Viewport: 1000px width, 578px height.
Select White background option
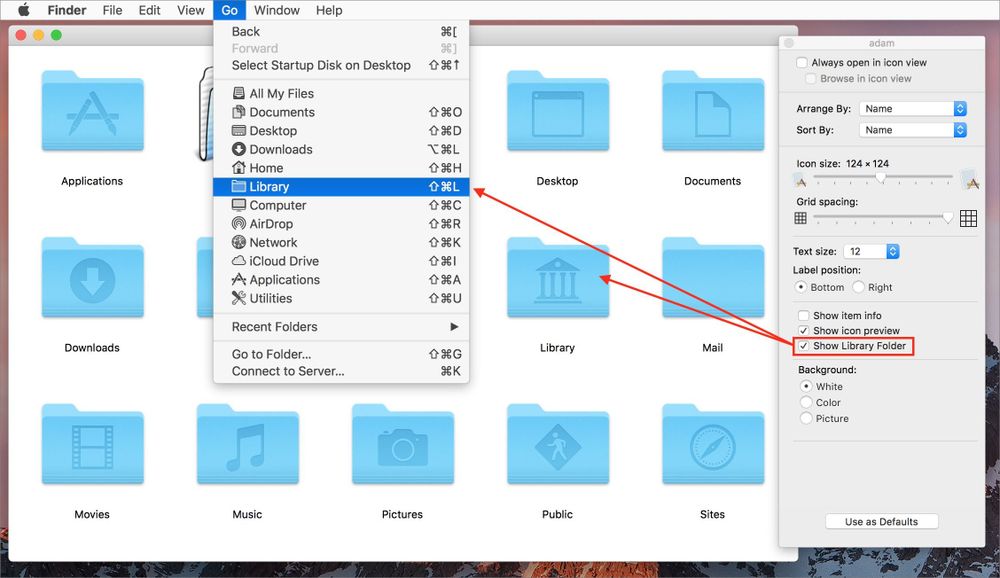coord(806,387)
